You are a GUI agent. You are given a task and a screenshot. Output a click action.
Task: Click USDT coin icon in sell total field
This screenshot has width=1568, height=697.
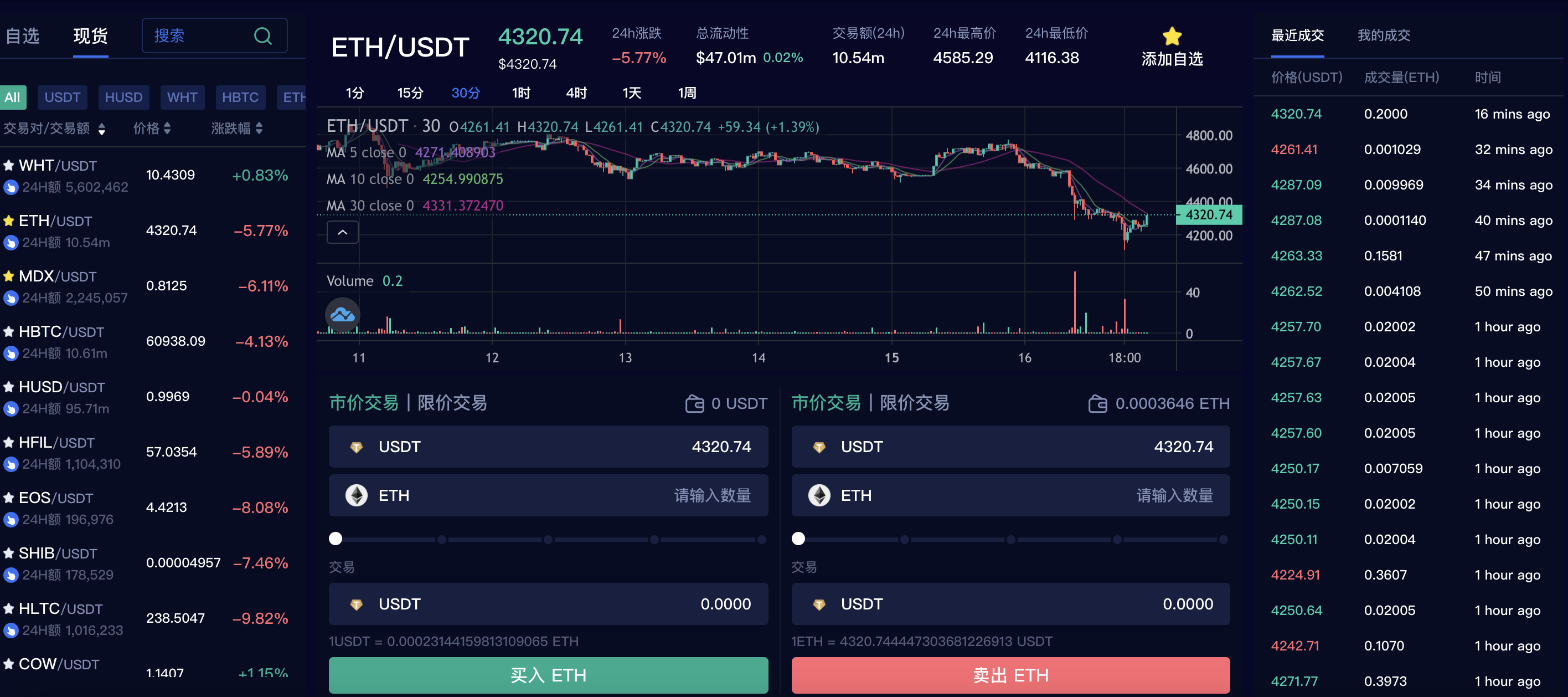tap(819, 604)
